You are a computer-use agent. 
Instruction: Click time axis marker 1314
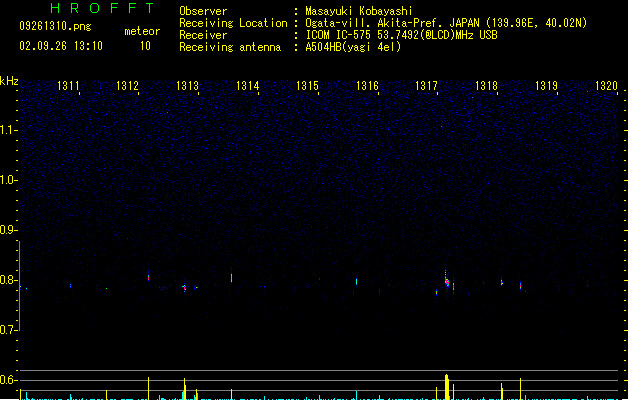pyautogui.click(x=248, y=86)
